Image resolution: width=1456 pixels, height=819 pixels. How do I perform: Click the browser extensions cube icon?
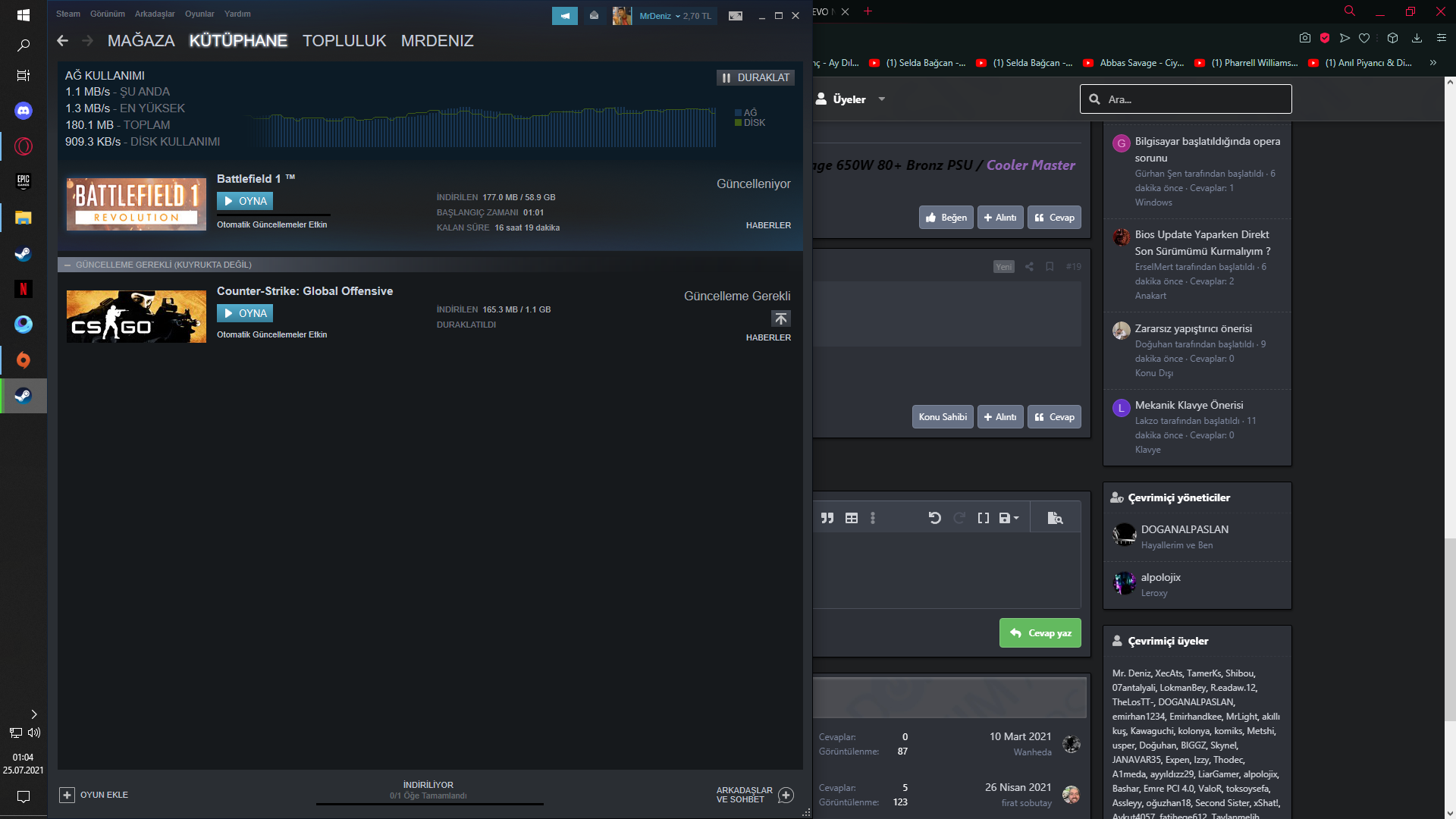coord(1392,38)
